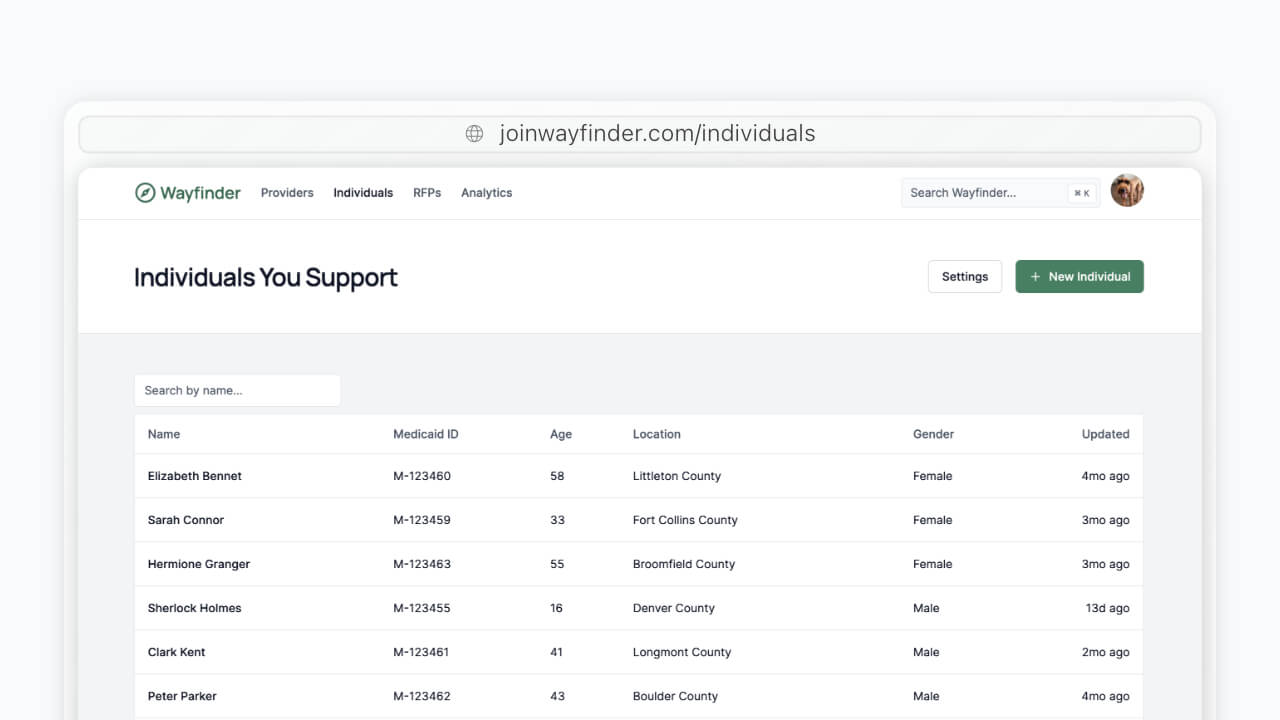The height and width of the screenshot is (720, 1280).
Task: Click the Search Wayfinder input box
Action: 985,192
